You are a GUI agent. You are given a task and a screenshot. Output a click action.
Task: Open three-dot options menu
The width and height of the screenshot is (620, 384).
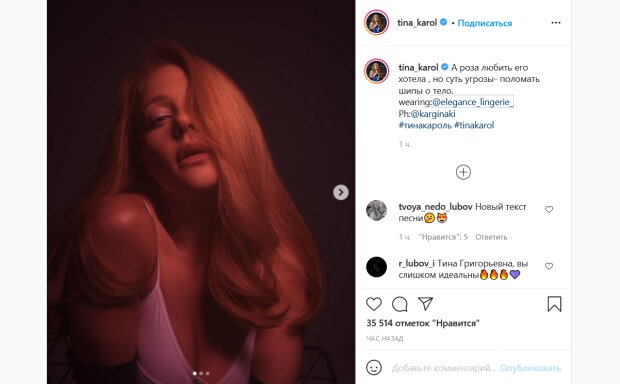[x=556, y=23]
